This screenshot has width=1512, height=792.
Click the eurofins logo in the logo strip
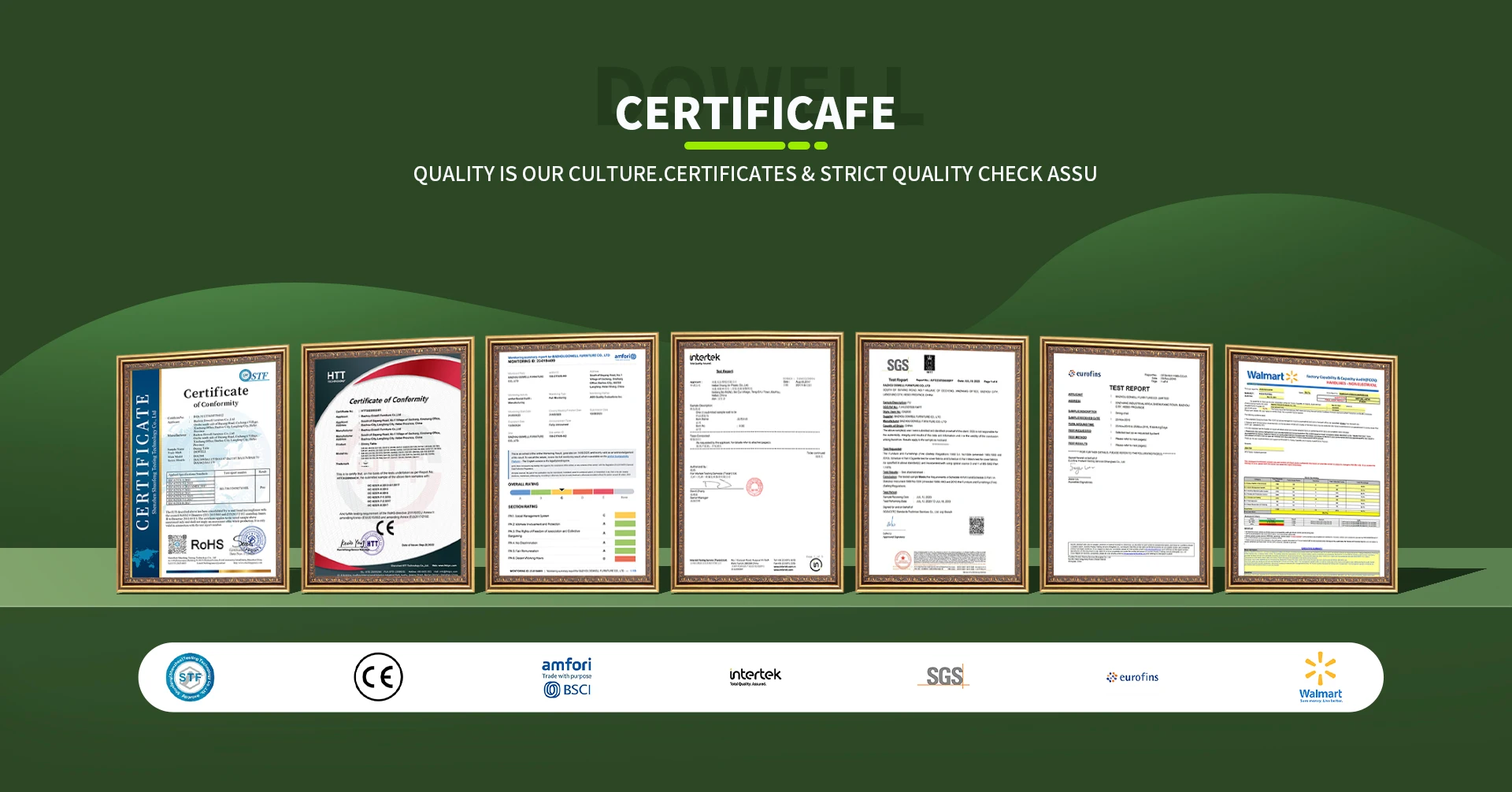coord(1132,677)
